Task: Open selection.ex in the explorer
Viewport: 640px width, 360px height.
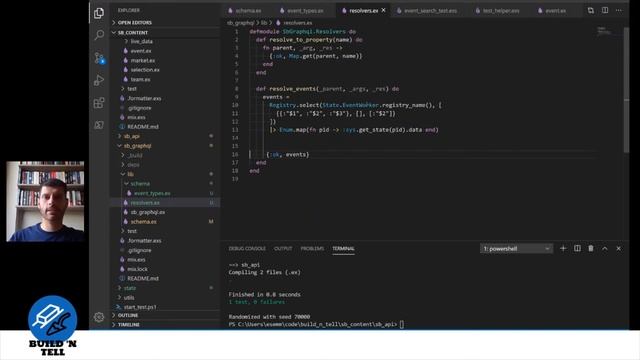Action: (145, 70)
